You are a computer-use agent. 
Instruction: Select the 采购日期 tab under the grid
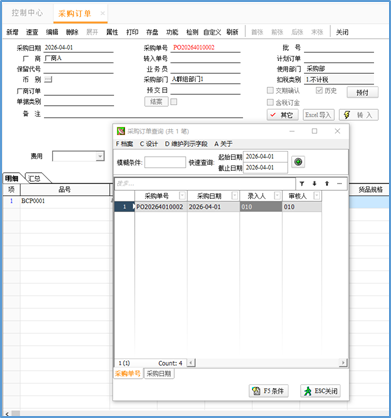coord(159,374)
